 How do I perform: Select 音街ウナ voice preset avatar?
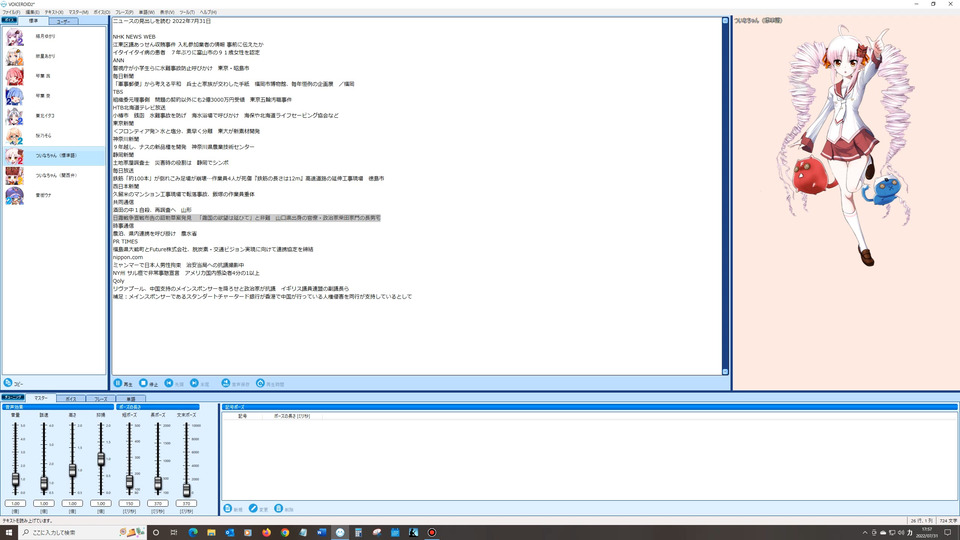(15, 195)
